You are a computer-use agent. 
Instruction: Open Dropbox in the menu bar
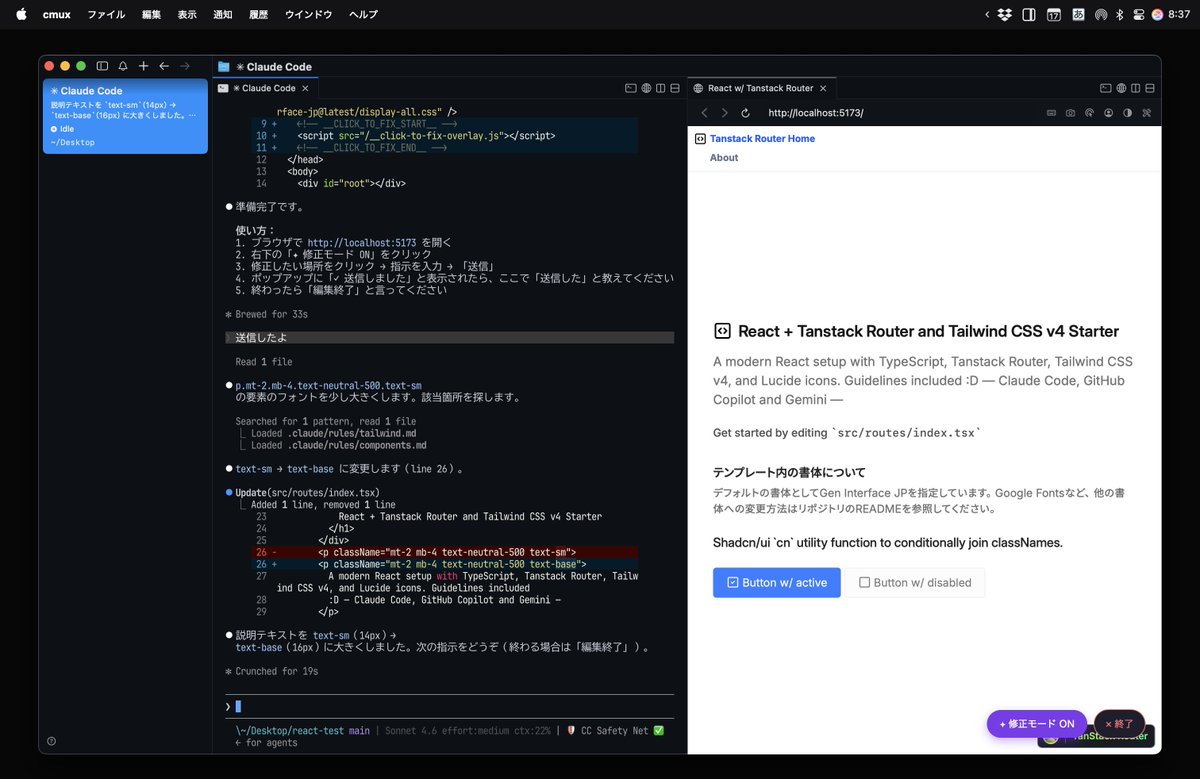pos(1004,14)
